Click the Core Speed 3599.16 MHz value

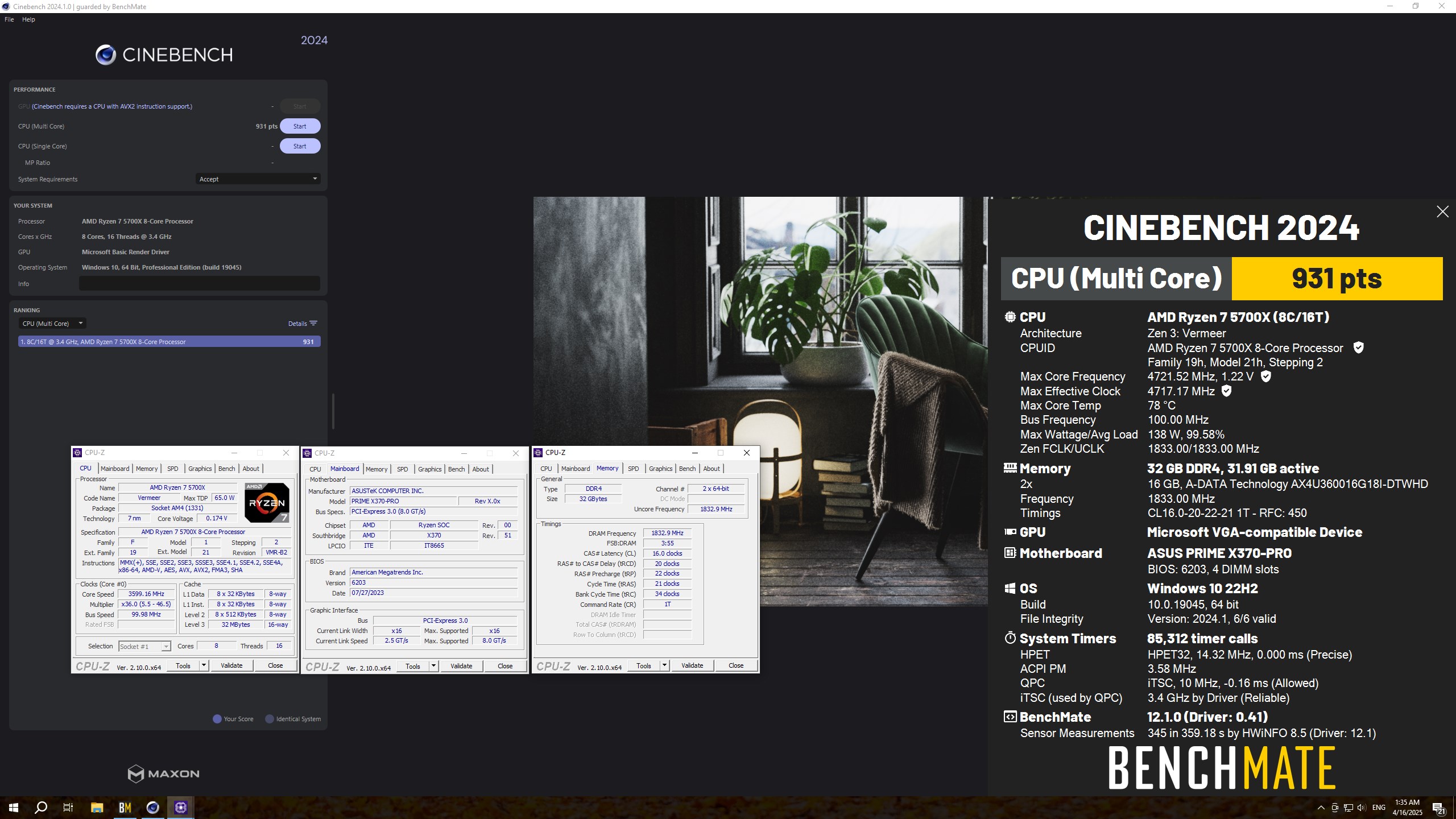[x=146, y=594]
